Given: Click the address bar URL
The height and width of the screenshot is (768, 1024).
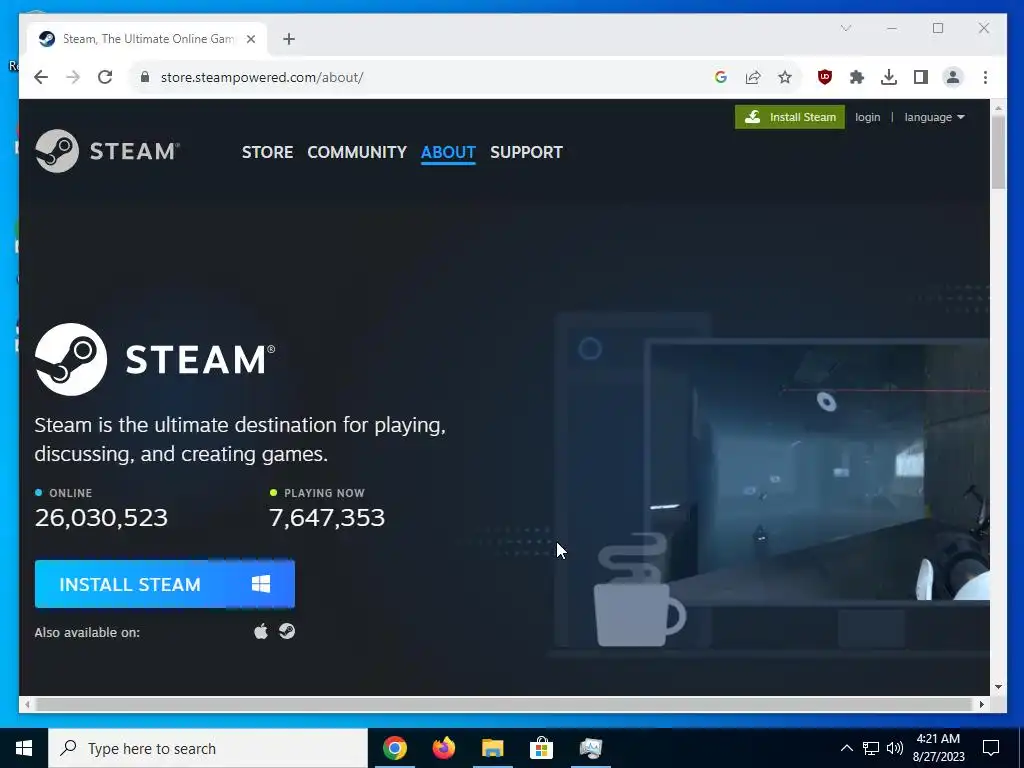Looking at the screenshot, I should coord(262,77).
